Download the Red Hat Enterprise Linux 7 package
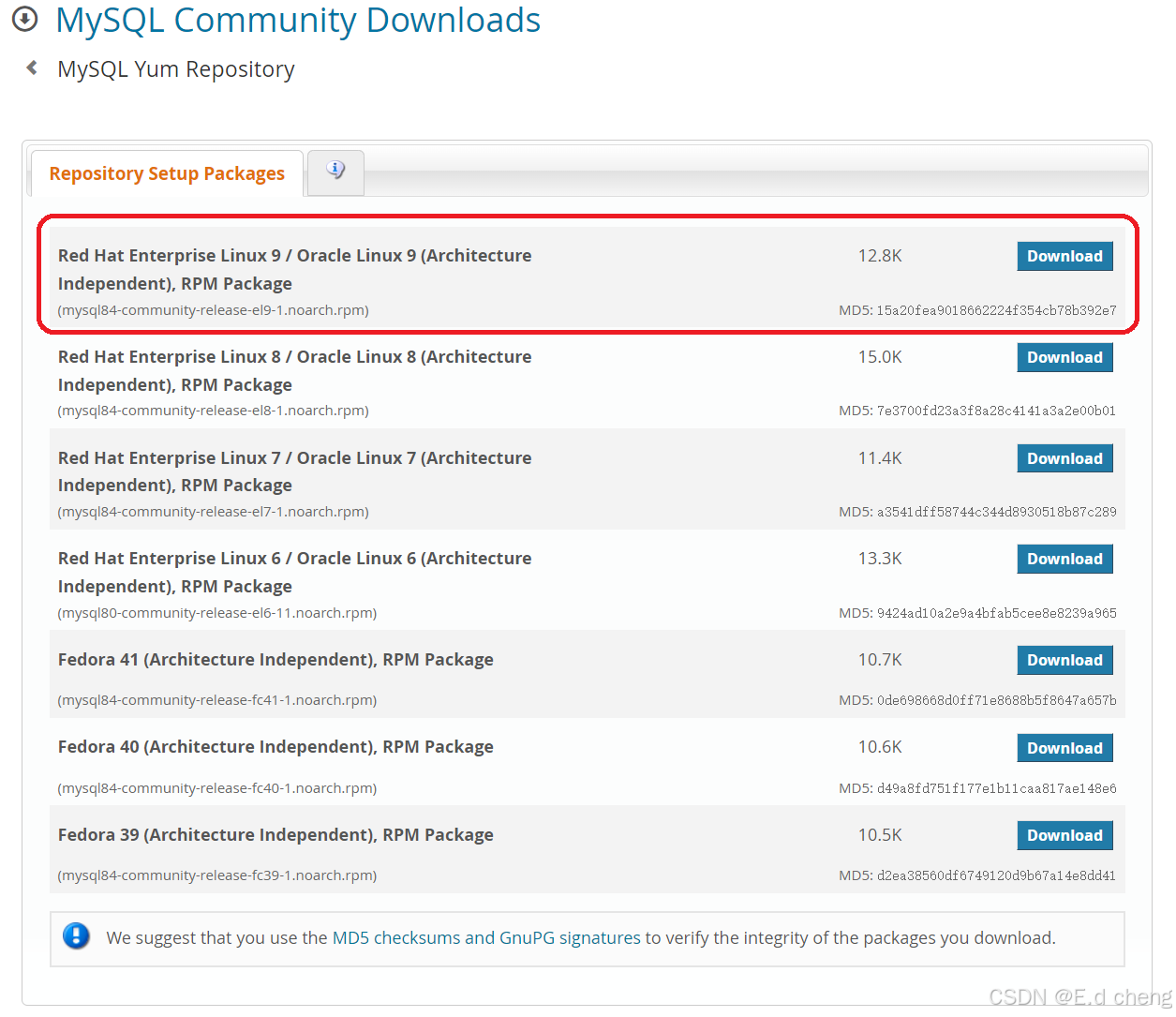Image resolution: width=1176 pixels, height=1017 pixels. coord(1064,458)
